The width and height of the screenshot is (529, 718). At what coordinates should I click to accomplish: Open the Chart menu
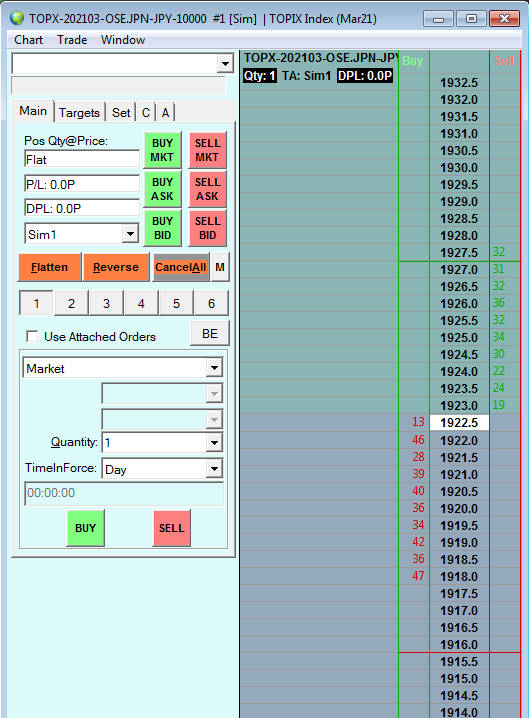[x=28, y=40]
